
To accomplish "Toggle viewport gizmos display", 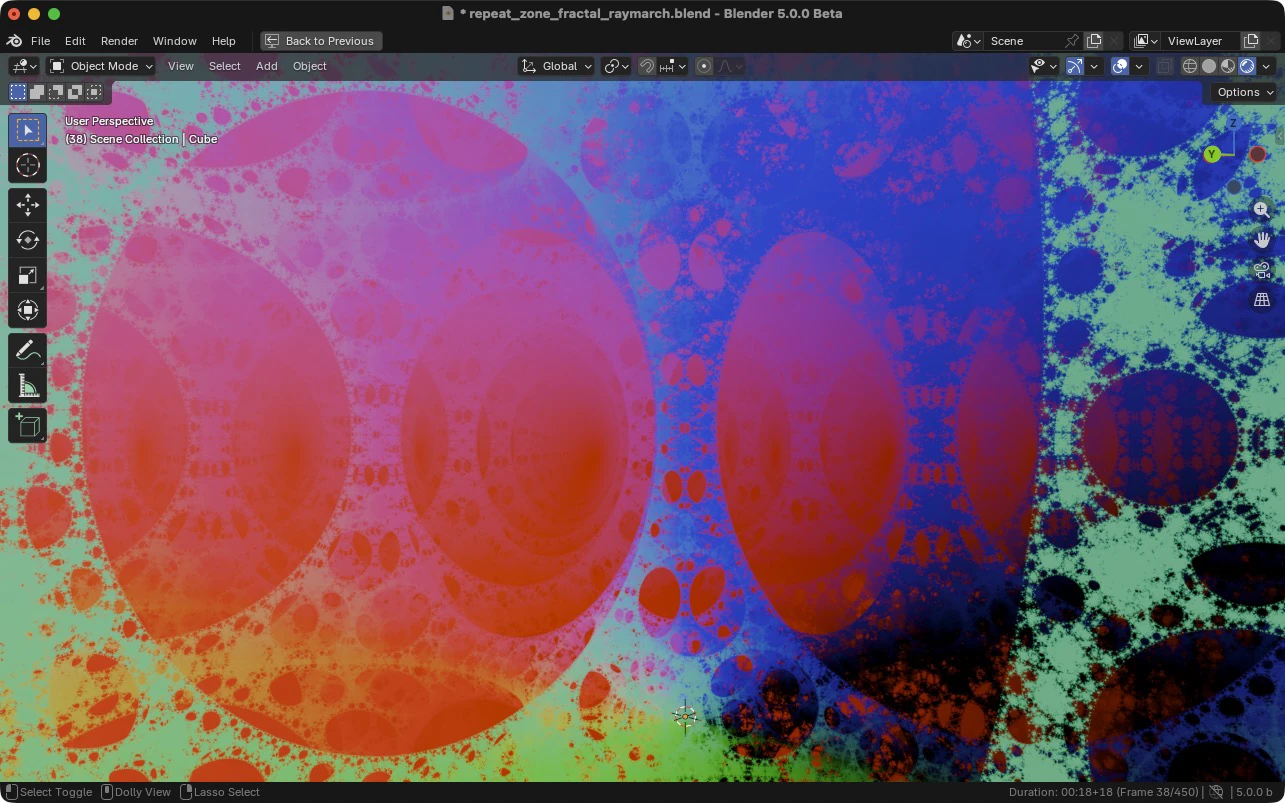I will [x=1075, y=66].
